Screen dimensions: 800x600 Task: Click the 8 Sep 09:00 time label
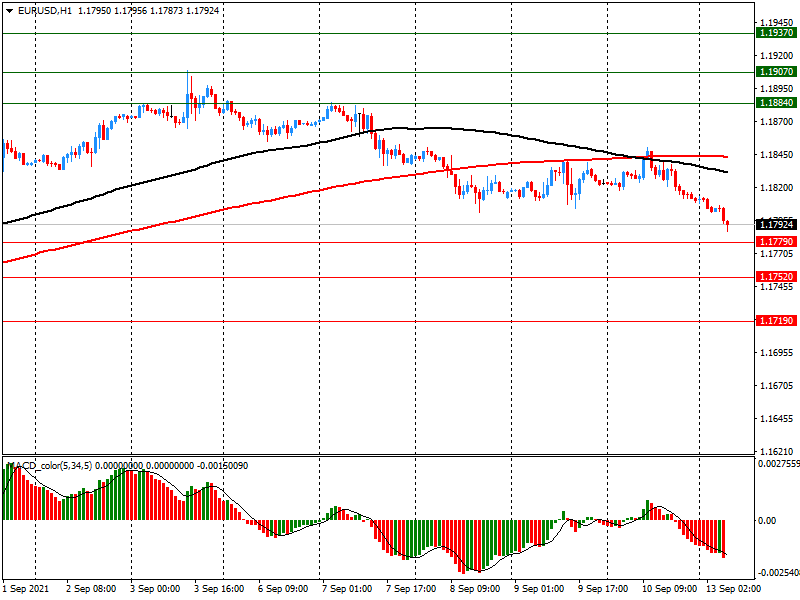pos(475,589)
